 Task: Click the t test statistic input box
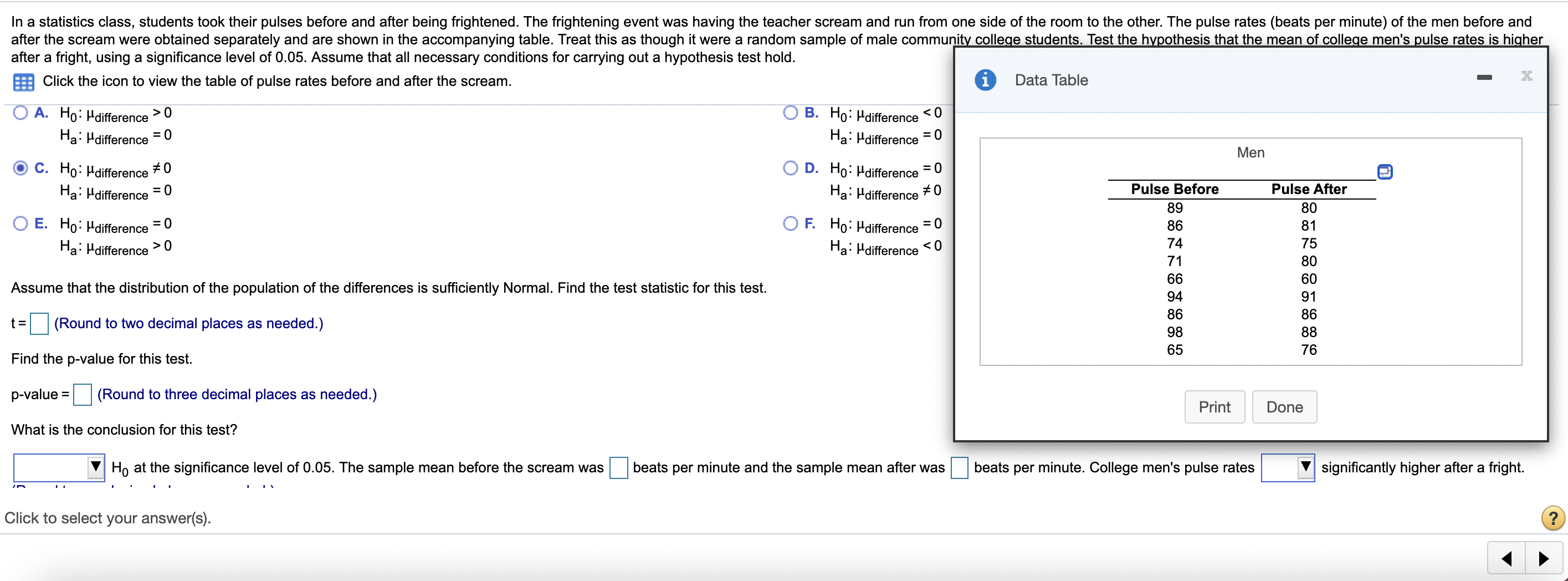pos(39,323)
